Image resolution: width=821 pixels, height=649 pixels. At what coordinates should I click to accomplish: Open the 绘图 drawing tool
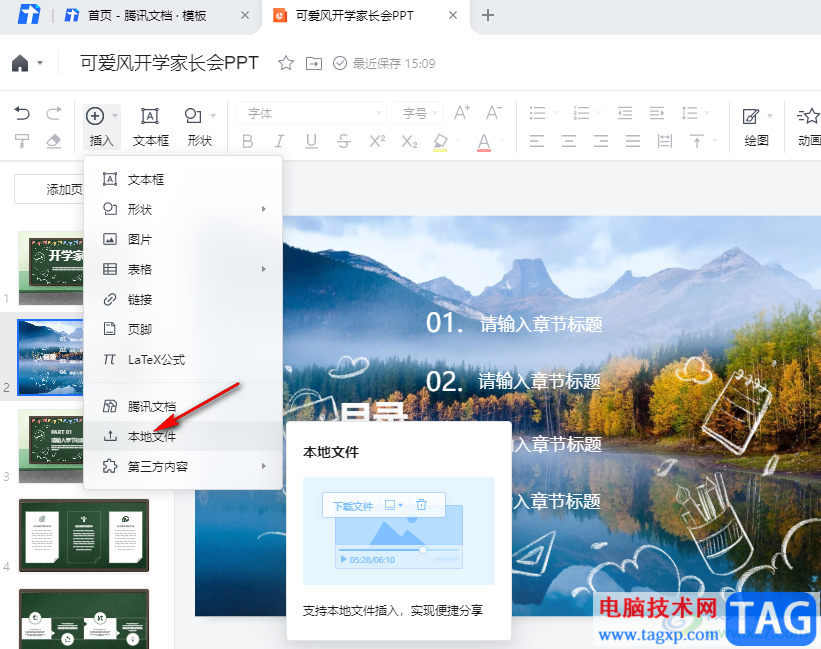(756, 127)
